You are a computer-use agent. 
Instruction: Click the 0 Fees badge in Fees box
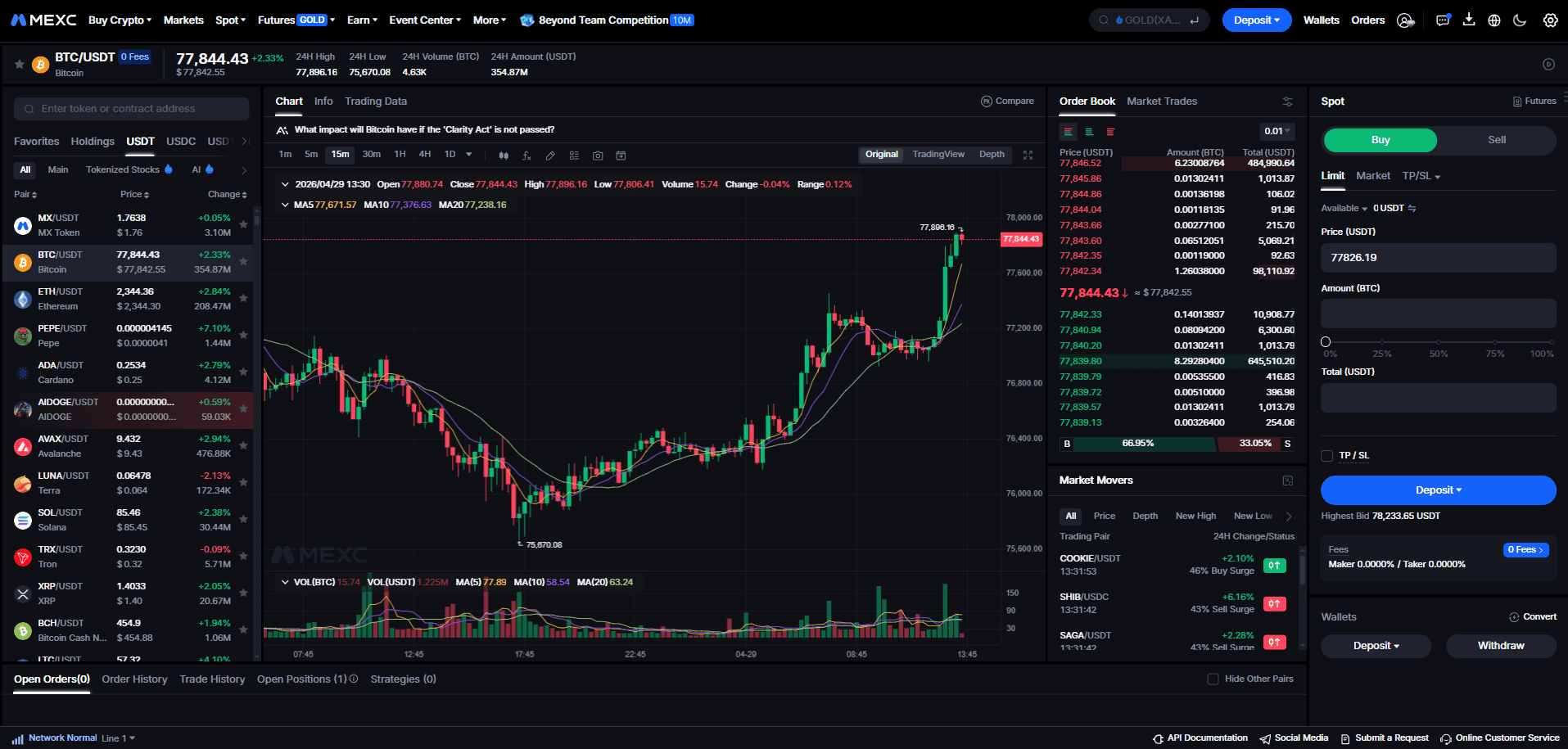coord(1525,550)
